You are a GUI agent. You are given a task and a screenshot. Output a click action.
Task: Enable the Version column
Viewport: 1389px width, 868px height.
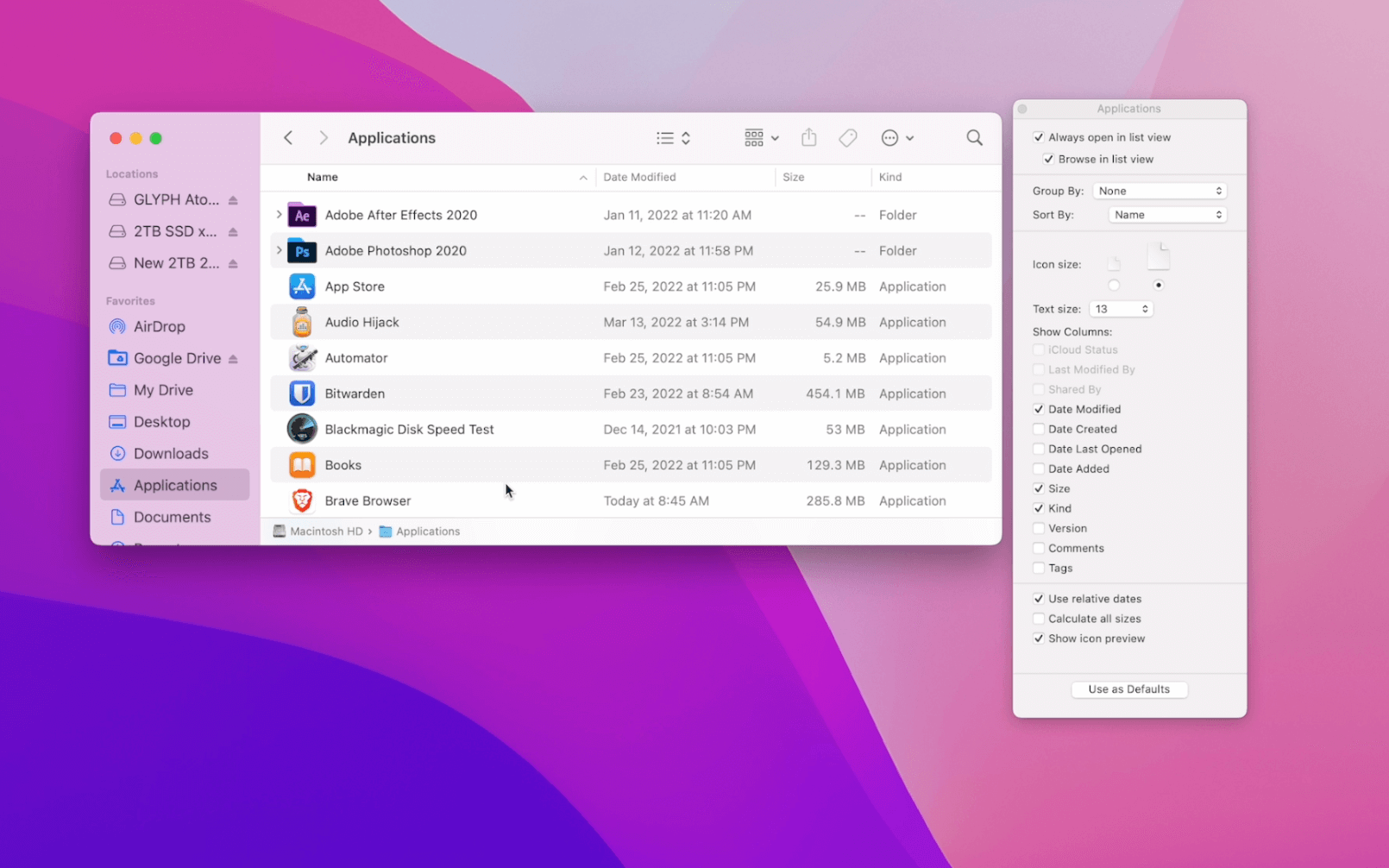point(1039,529)
